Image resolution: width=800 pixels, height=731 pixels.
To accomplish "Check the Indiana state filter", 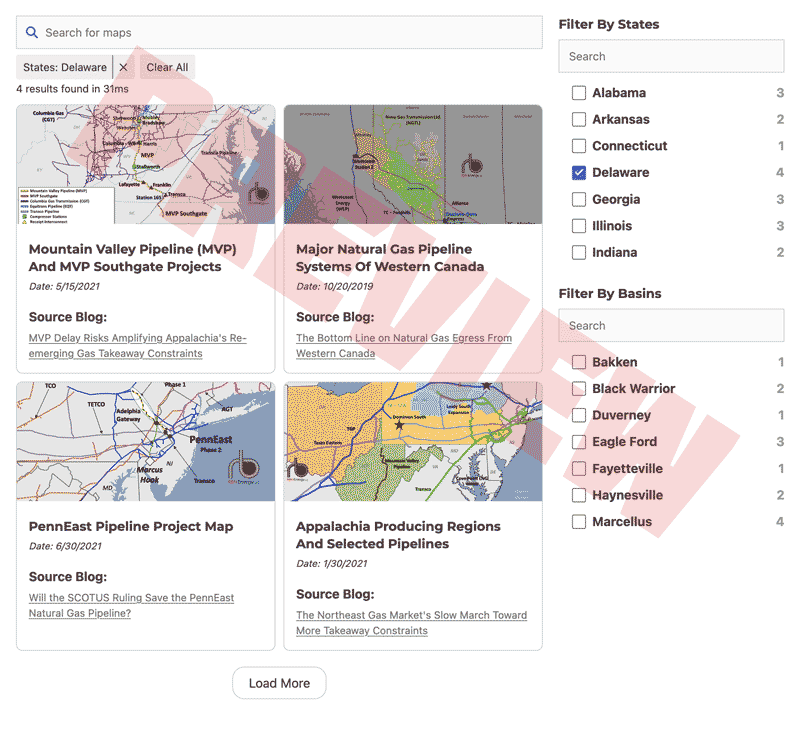I will tap(579, 253).
